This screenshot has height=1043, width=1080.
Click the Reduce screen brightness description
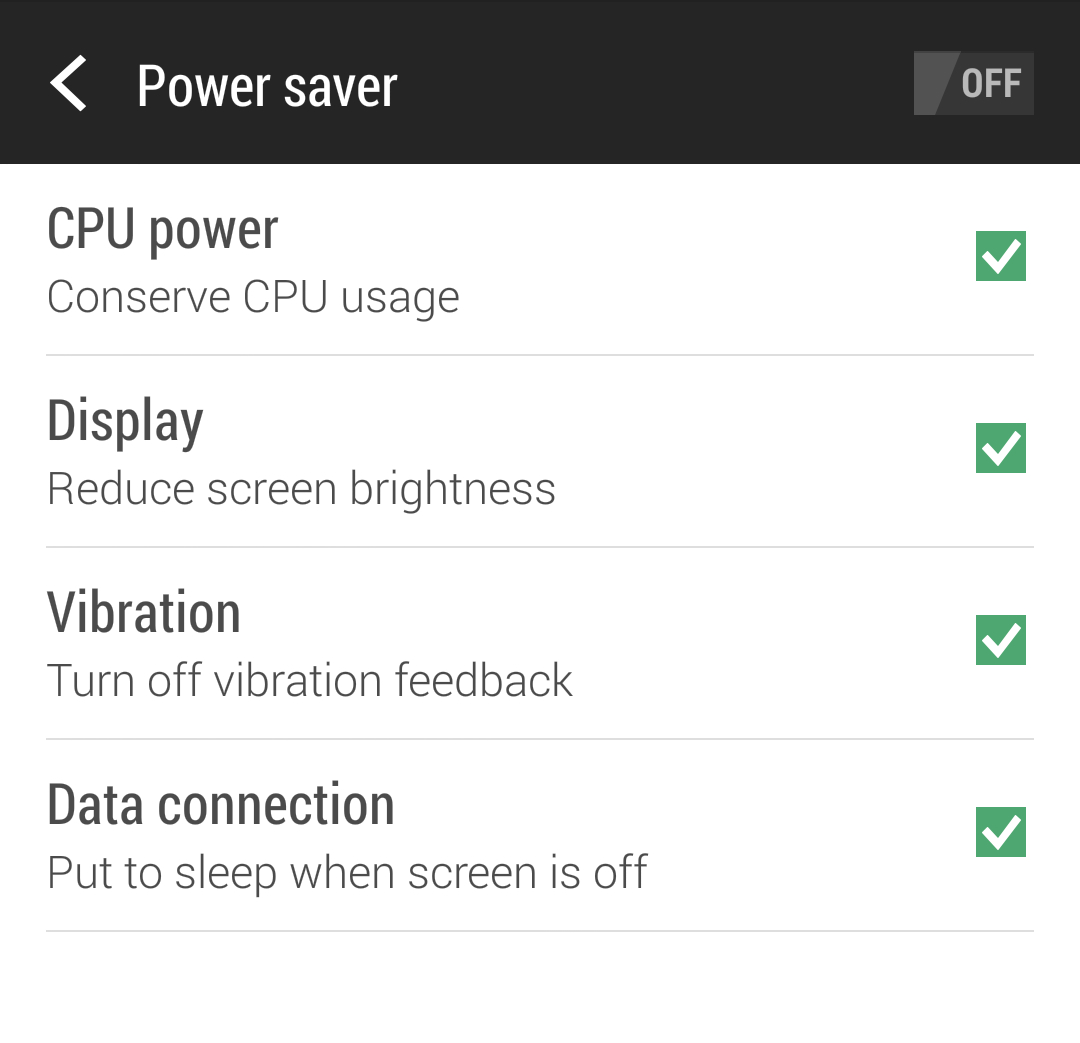click(301, 489)
